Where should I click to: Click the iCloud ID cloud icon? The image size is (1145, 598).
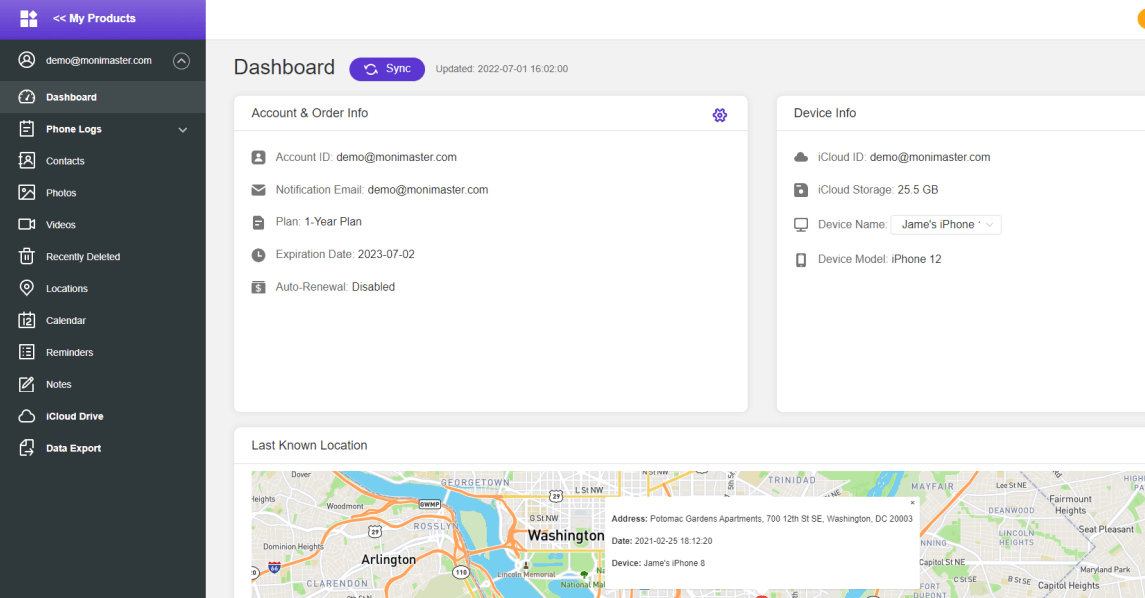point(801,157)
